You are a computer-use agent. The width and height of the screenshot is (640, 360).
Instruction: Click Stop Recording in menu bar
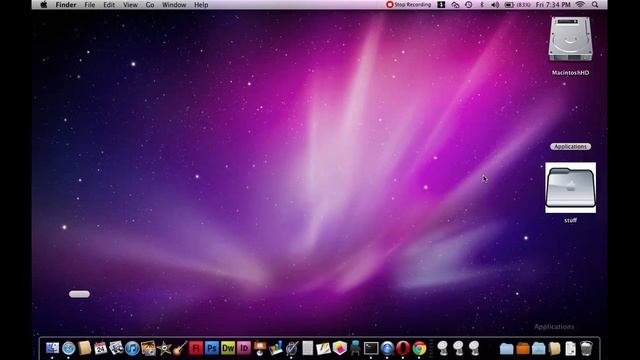tap(408, 5)
